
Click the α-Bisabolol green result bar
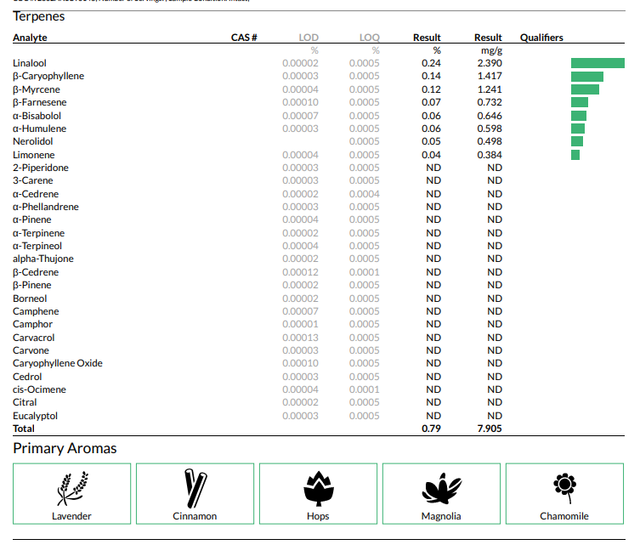579,116
